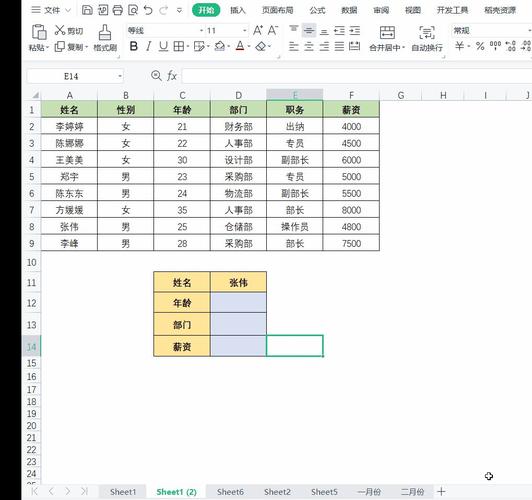
Task: Switch to Sheet6 worksheet
Action: pos(230,492)
